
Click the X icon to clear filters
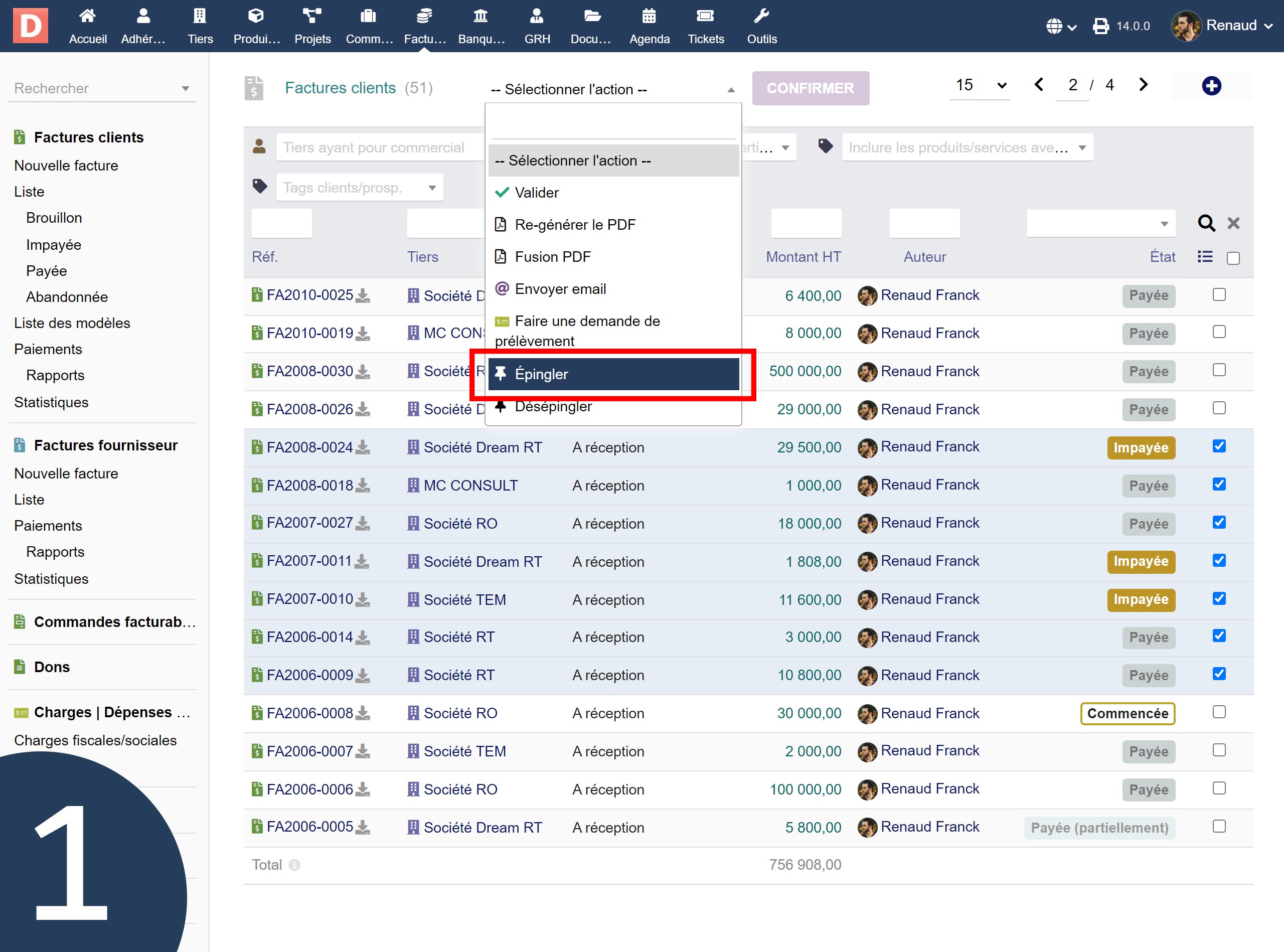click(1233, 223)
